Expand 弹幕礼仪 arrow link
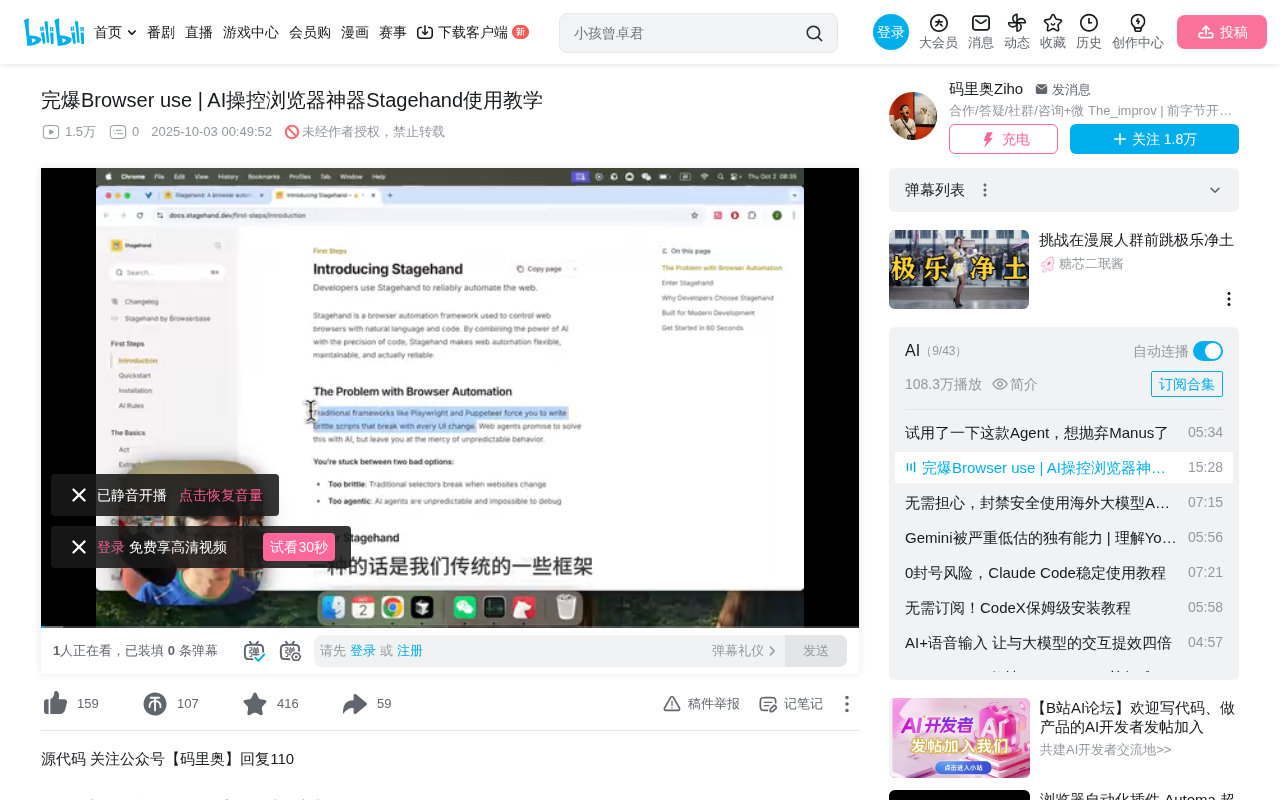 744,651
